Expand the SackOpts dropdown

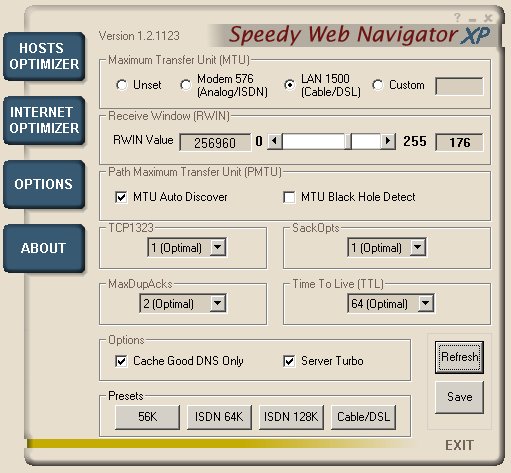tap(418, 247)
